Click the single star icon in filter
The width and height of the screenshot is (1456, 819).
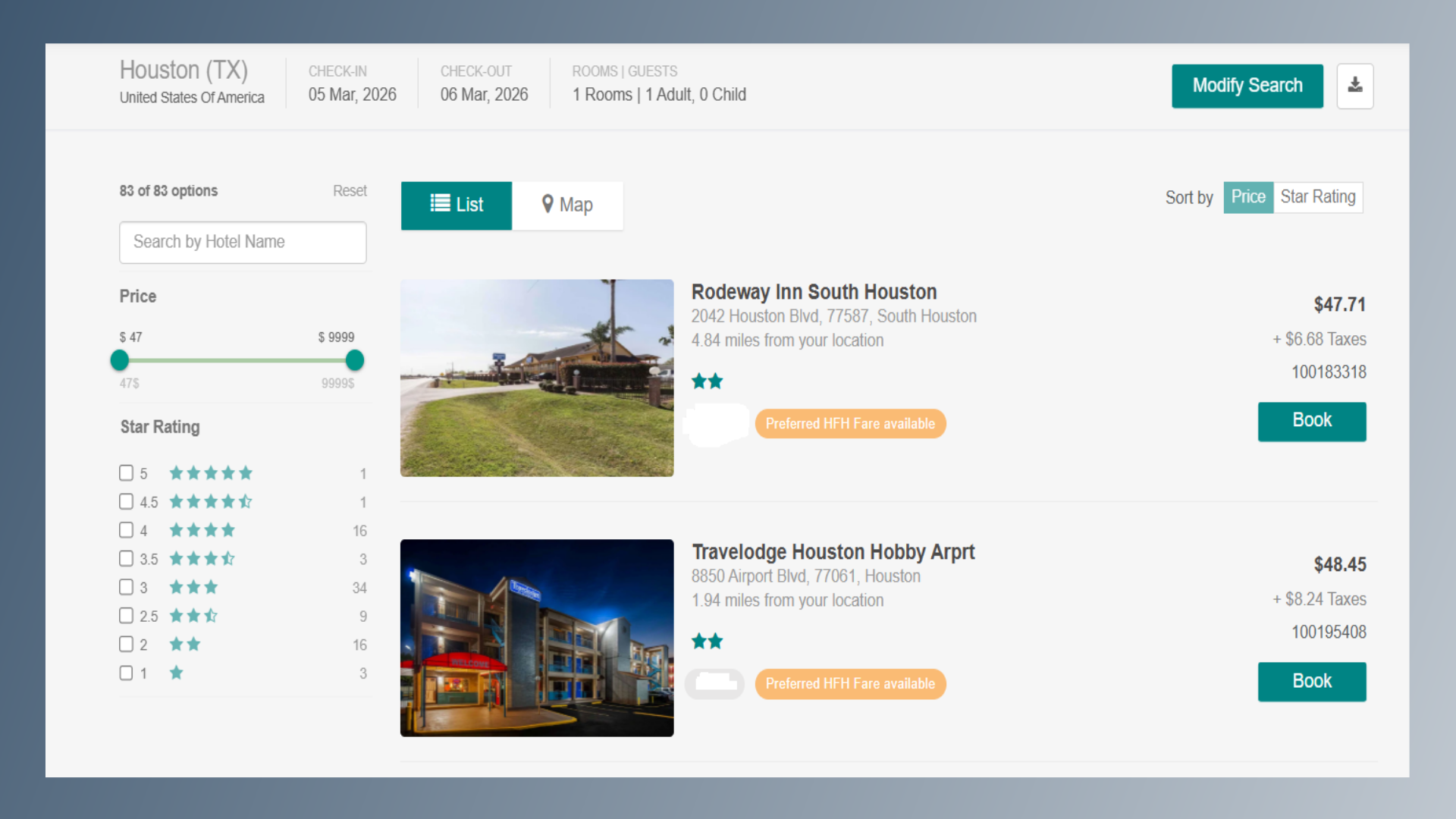click(x=176, y=673)
